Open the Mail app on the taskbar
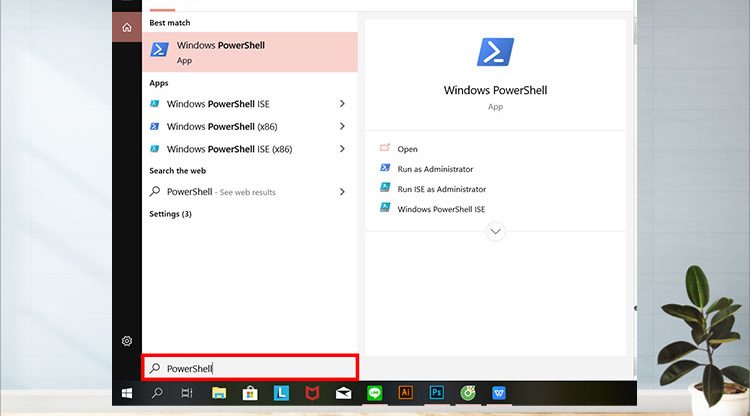750x416 pixels. point(343,393)
